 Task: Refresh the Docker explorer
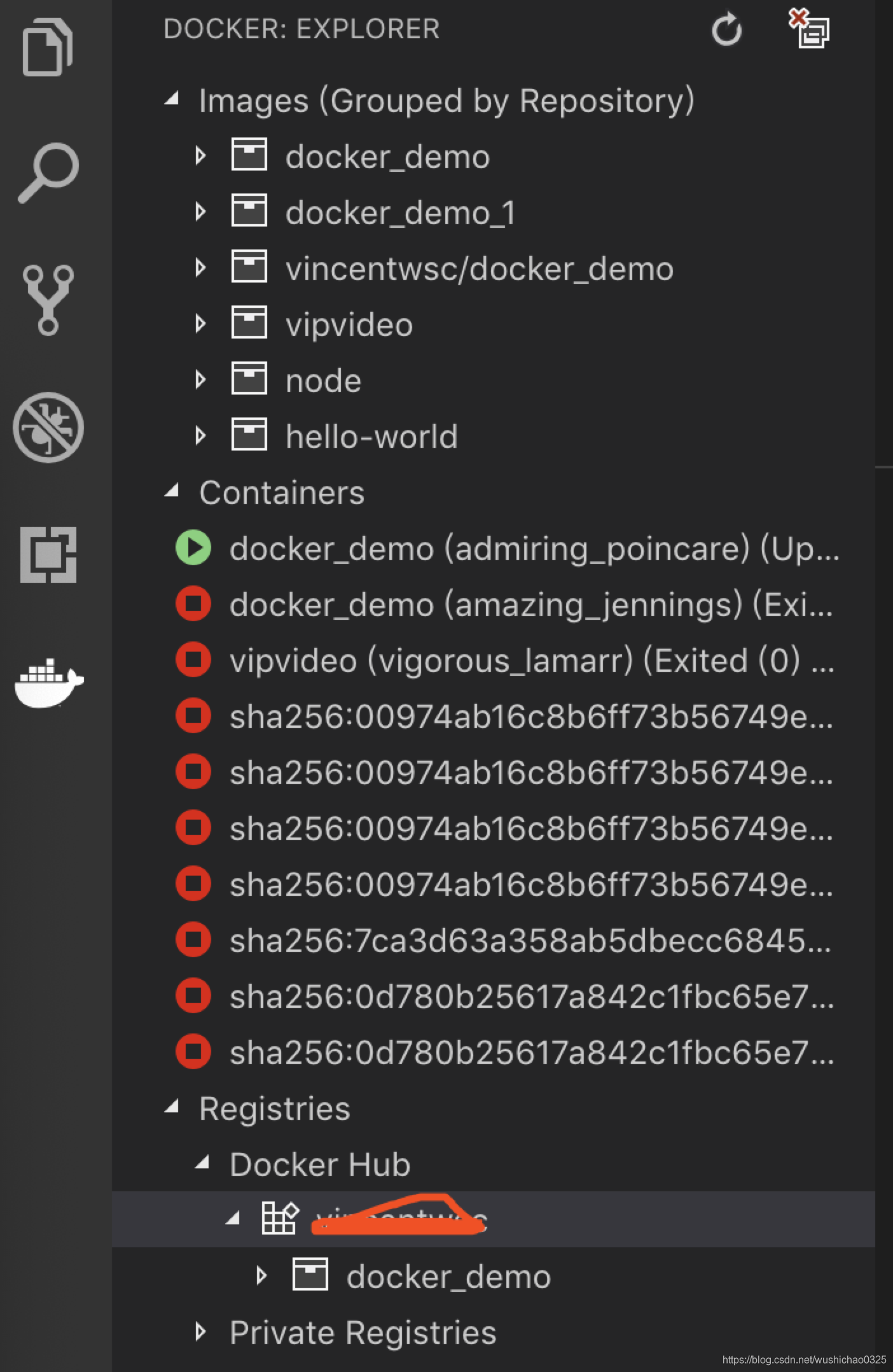[726, 29]
